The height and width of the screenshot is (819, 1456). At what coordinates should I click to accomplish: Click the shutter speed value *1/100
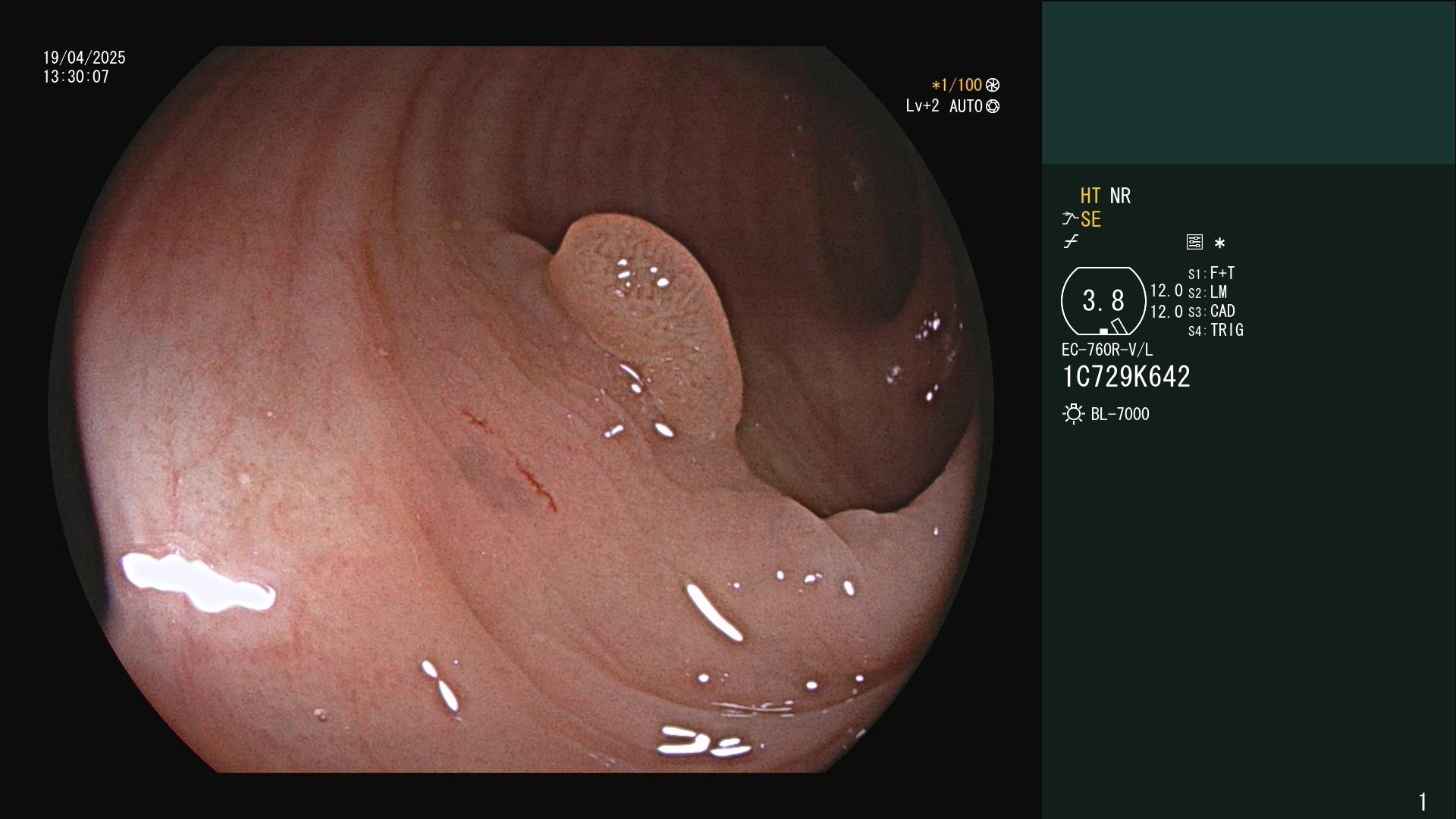point(956,86)
